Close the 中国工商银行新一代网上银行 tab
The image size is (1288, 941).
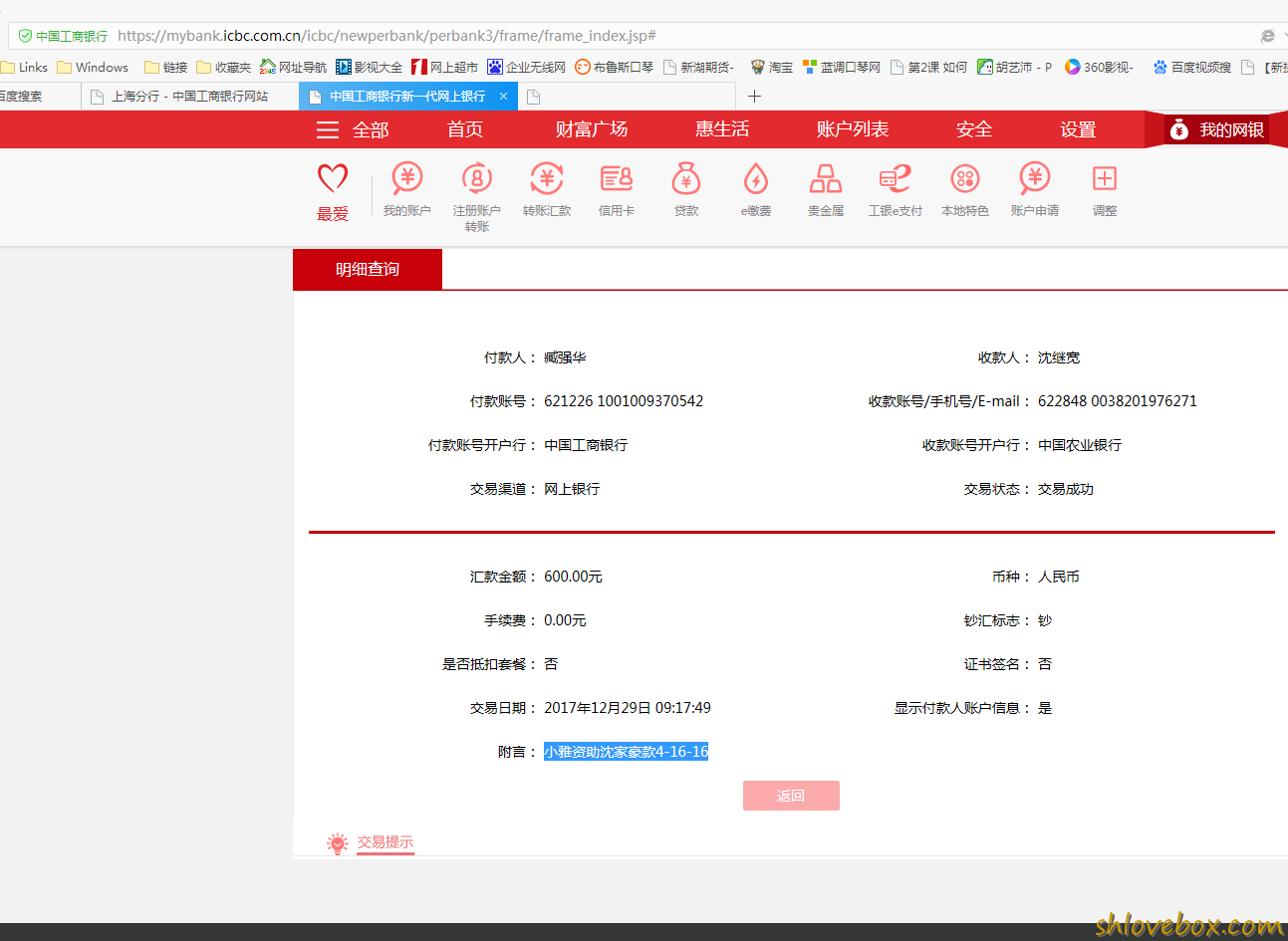[503, 97]
